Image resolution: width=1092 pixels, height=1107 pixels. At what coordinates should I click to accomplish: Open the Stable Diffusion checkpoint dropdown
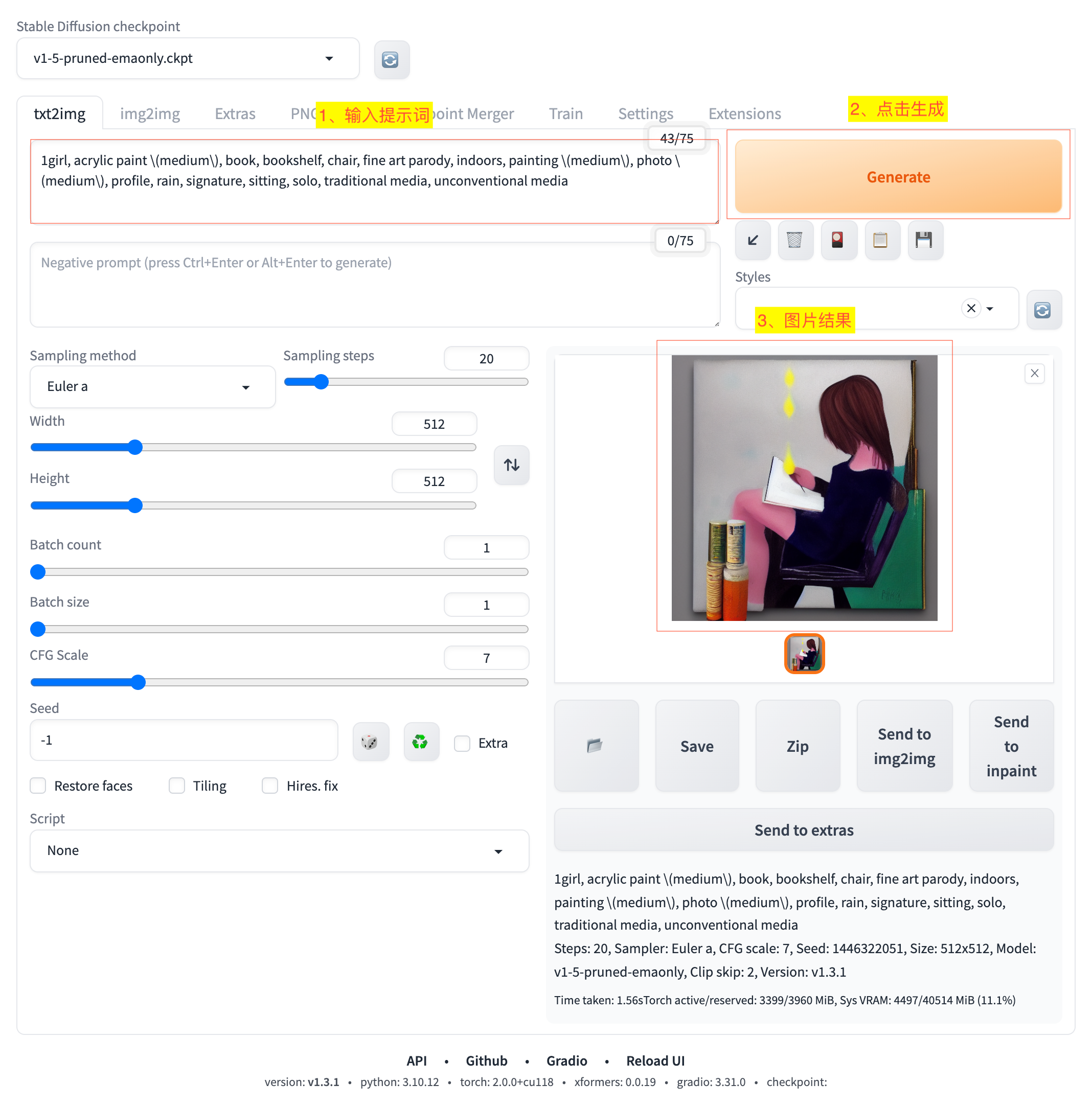(x=188, y=58)
